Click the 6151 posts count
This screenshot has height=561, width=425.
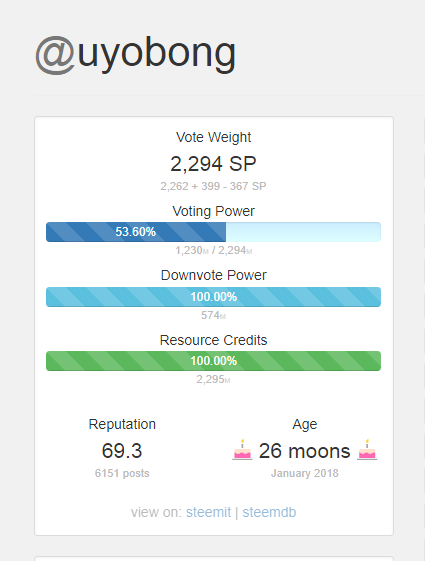coord(122,473)
